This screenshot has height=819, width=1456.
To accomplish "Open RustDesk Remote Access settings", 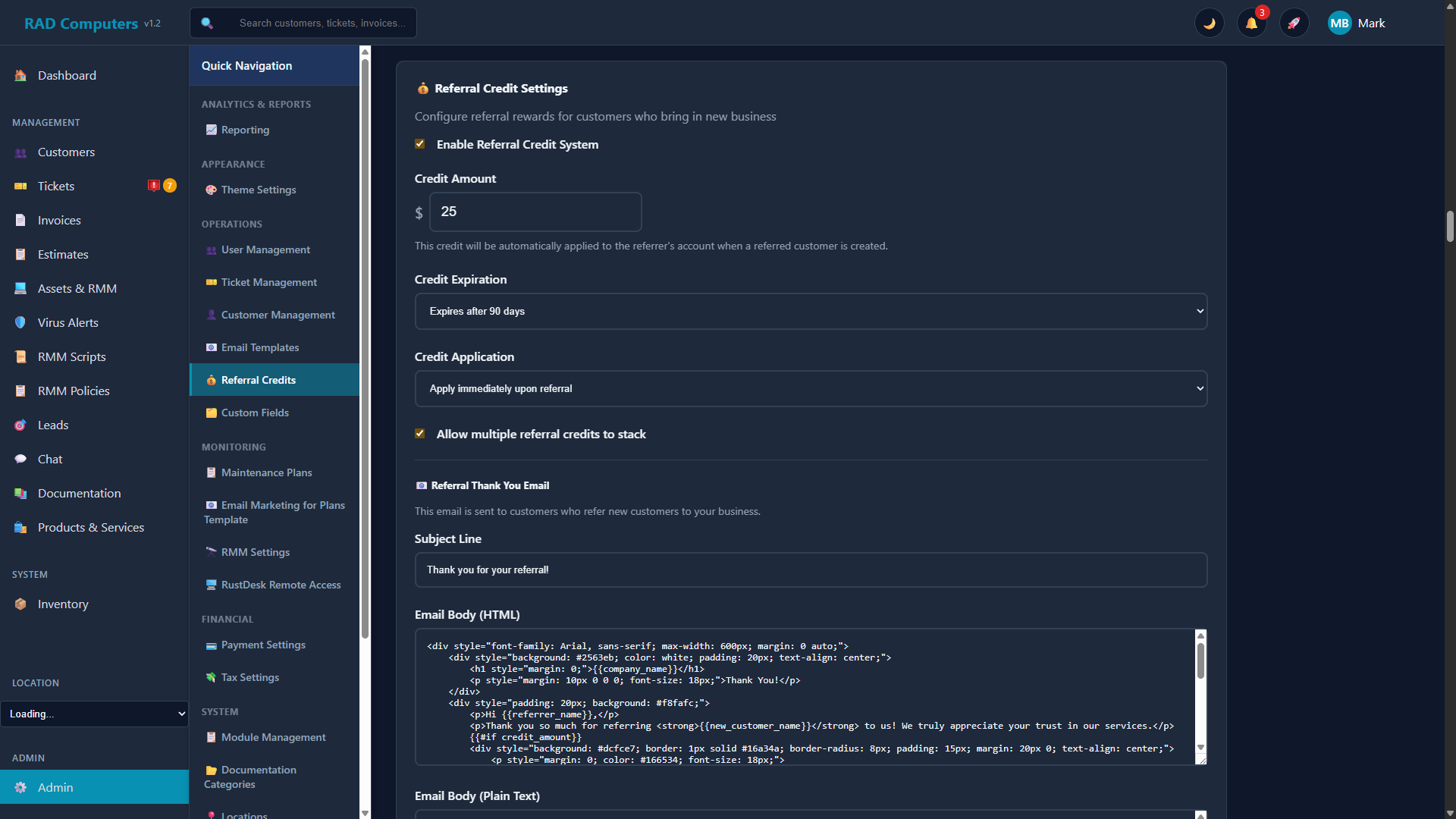I will (x=281, y=585).
